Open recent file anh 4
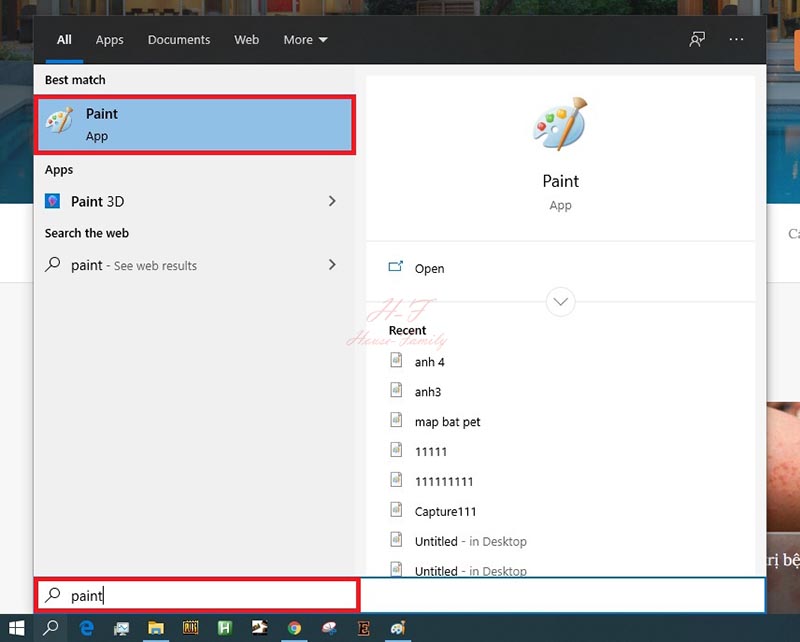Viewport: 800px width, 642px height. coord(429,362)
